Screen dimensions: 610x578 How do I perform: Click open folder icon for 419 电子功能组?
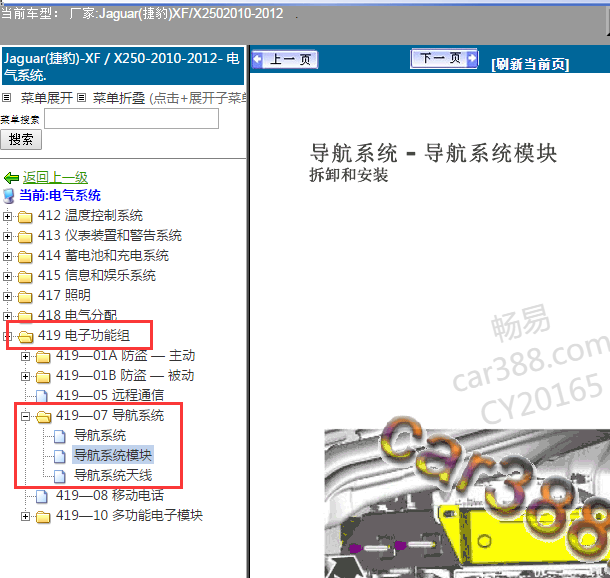pos(26,336)
